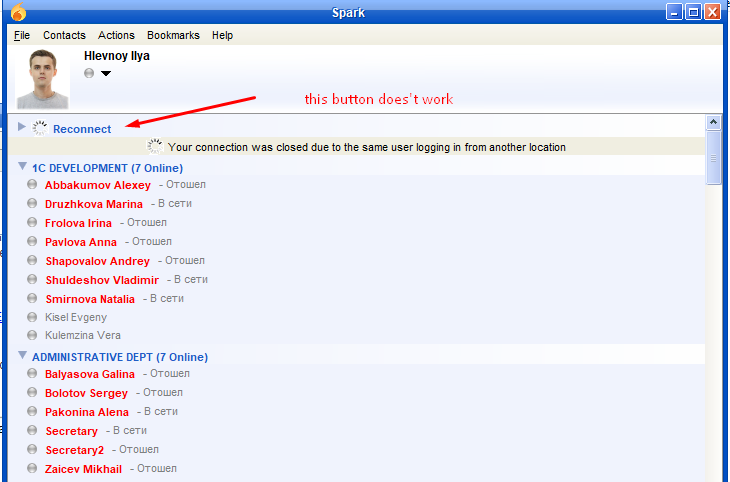This screenshot has width=730, height=482.
Task: Select the Secretary2 contact
Action: click(x=74, y=450)
